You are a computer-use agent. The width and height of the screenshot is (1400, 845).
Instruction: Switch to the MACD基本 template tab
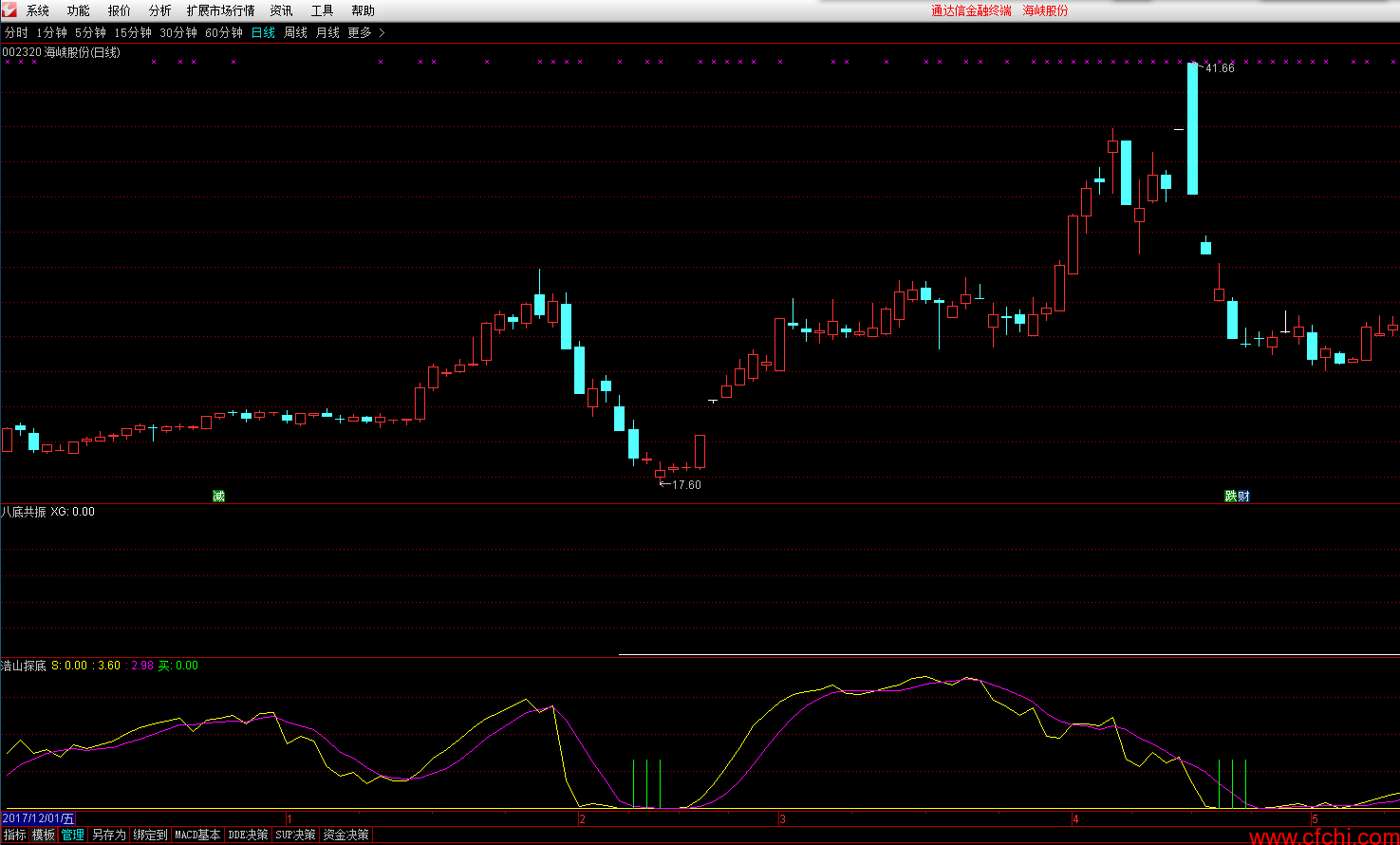pyautogui.click(x=197, y=835)
